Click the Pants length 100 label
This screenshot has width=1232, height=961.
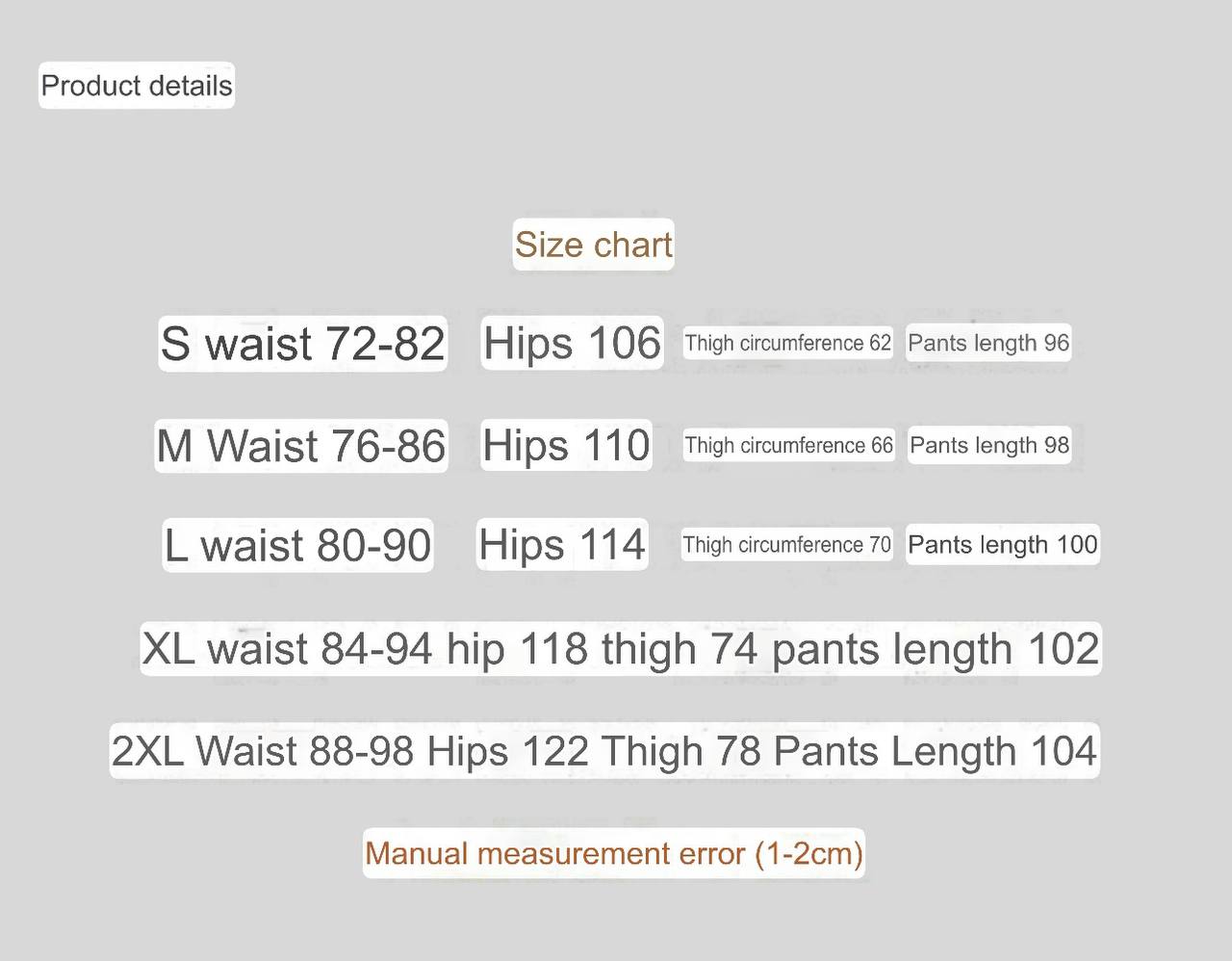tap(1002, 545)
